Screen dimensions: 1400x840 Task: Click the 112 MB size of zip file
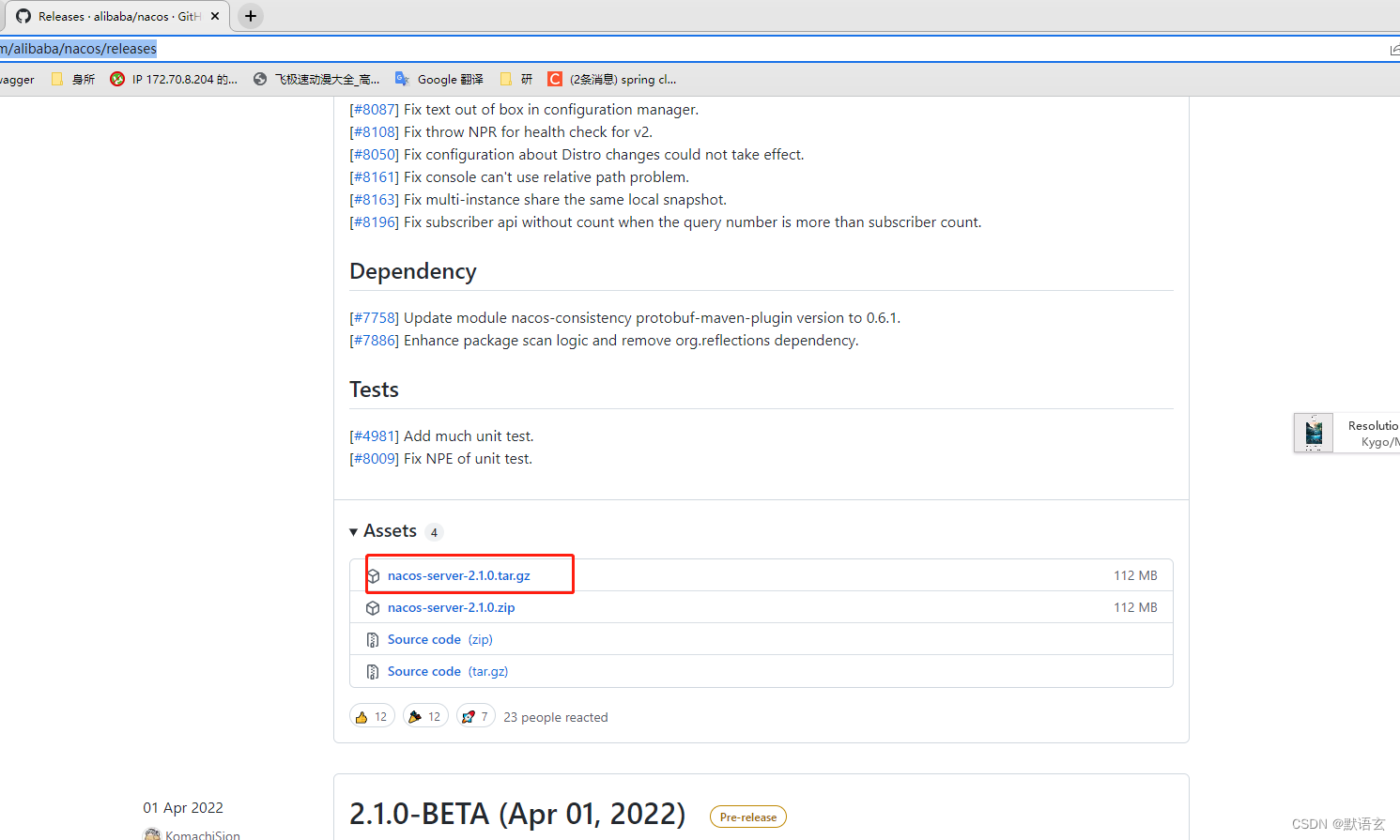click(1135, 607)
